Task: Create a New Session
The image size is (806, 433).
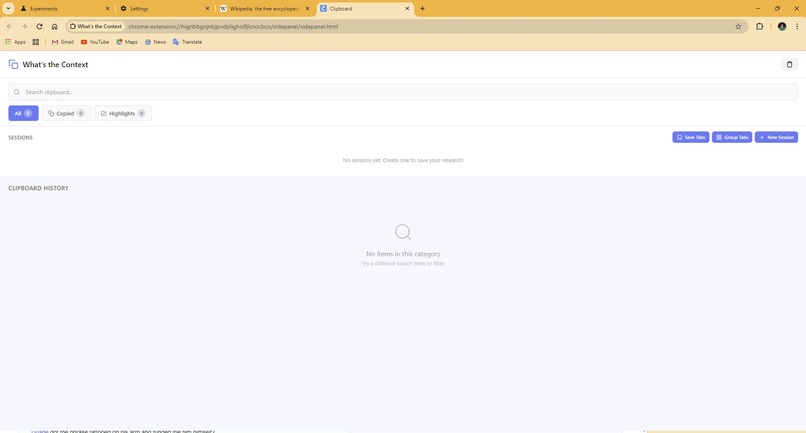Action: 776,137
